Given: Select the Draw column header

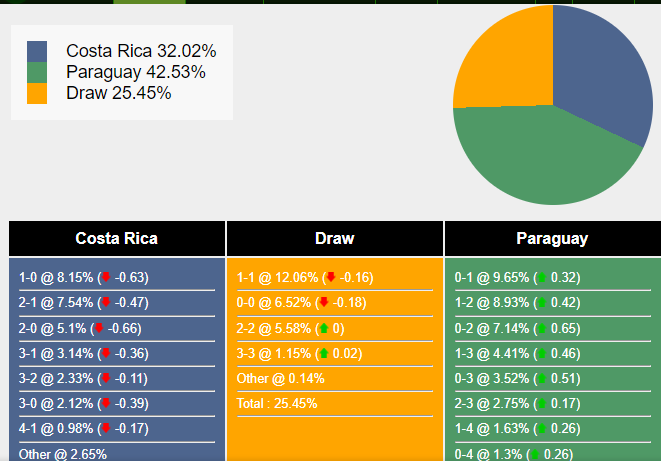Looking at the screenshot, I should coord(335,239).
